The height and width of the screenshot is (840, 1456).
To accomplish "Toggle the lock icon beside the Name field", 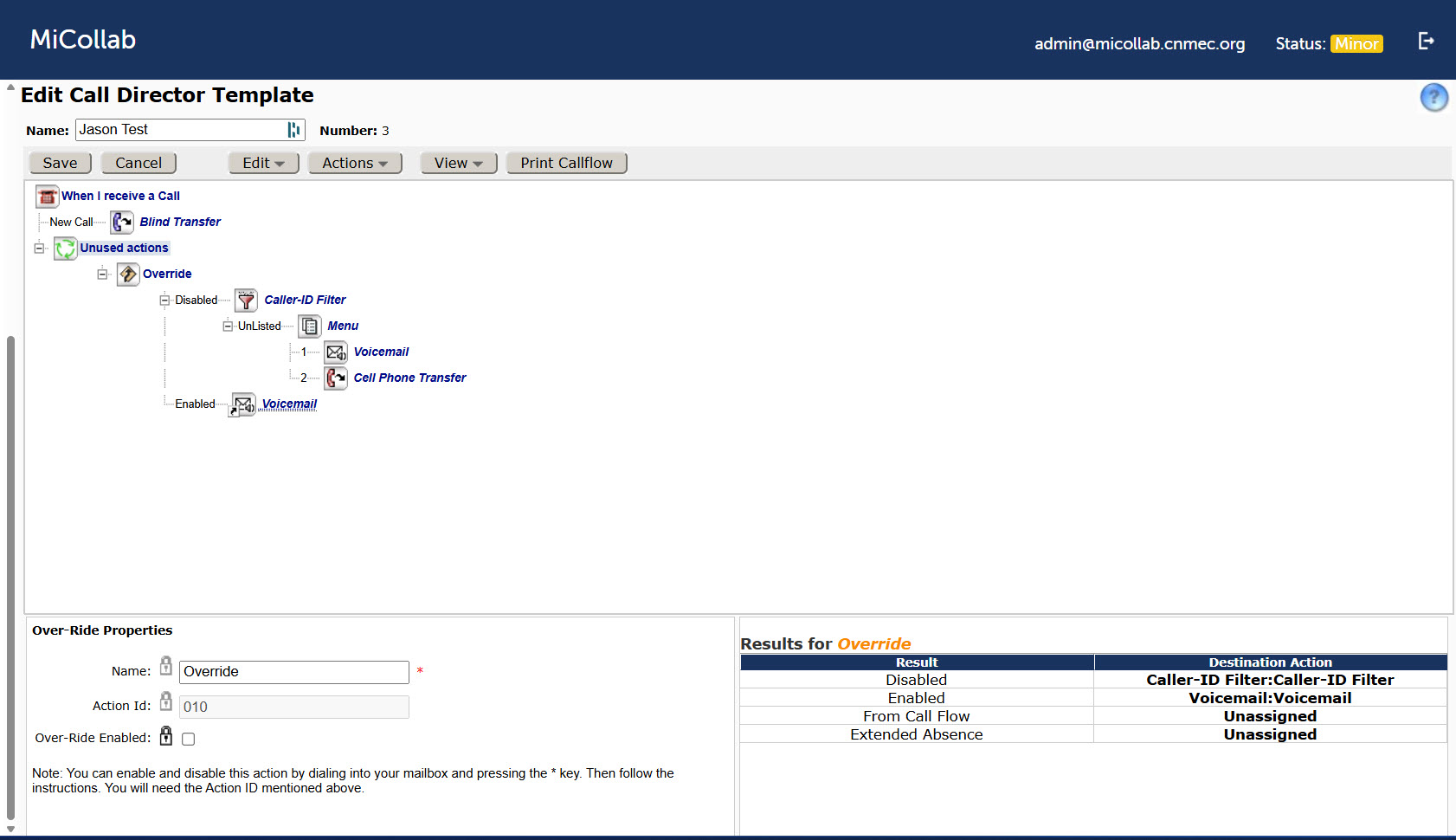I will (x=165, y=666).
